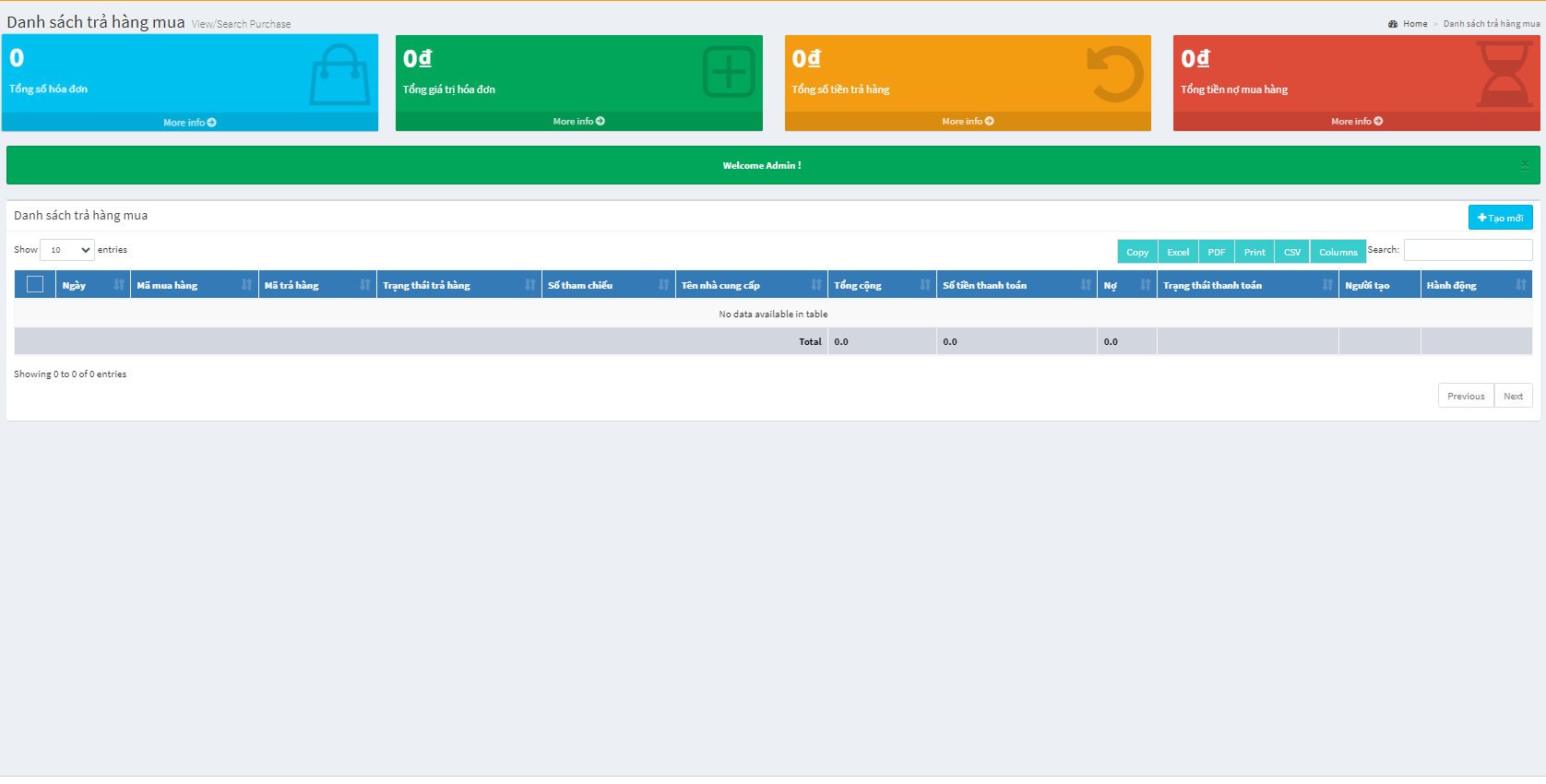Image resolution: width=1546 pixels, height=784 pixels.
Task: Sort by the Trạng thái thanh toán column
Action: coord(1248,285)
